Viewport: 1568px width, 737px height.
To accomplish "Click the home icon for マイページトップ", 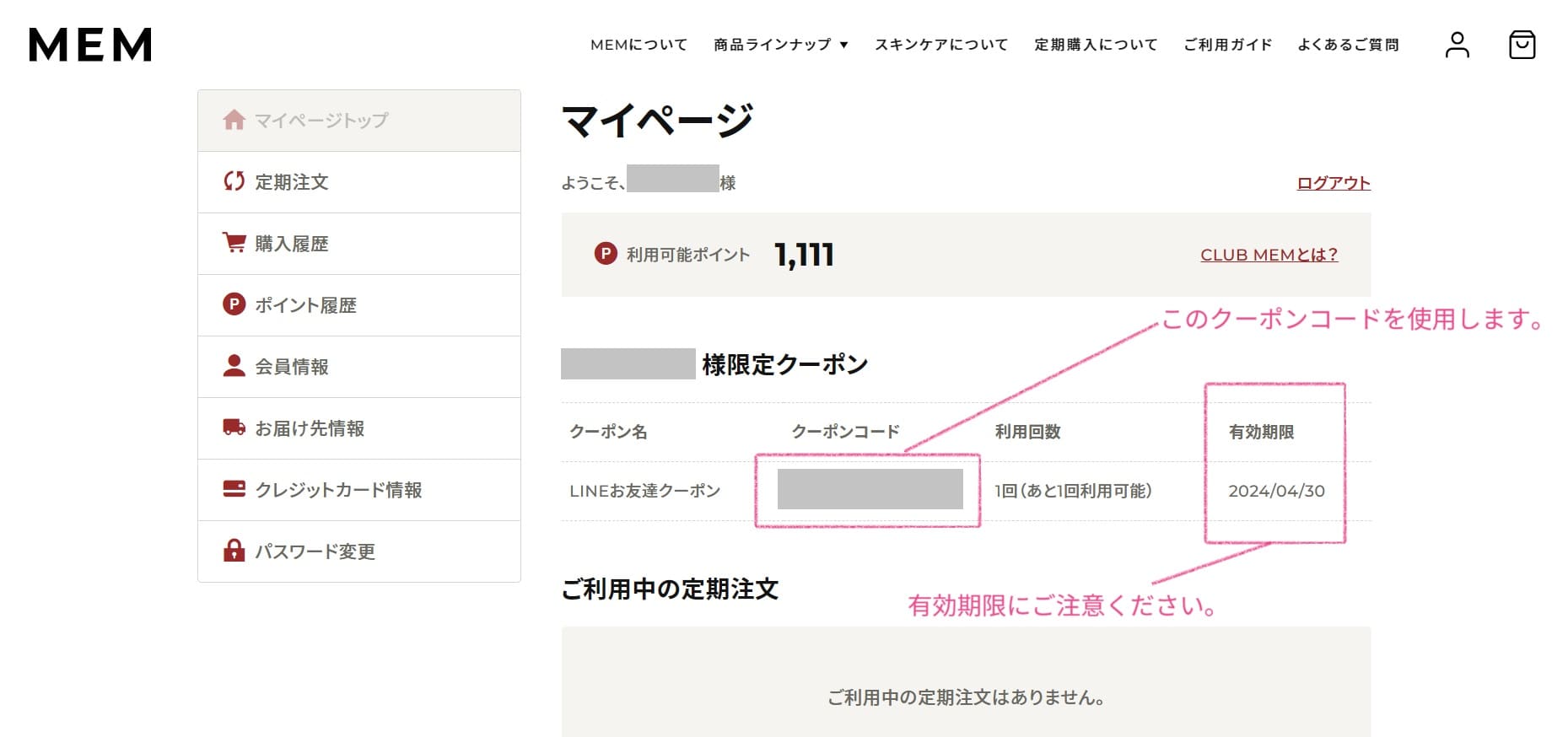I will (234, 121).
